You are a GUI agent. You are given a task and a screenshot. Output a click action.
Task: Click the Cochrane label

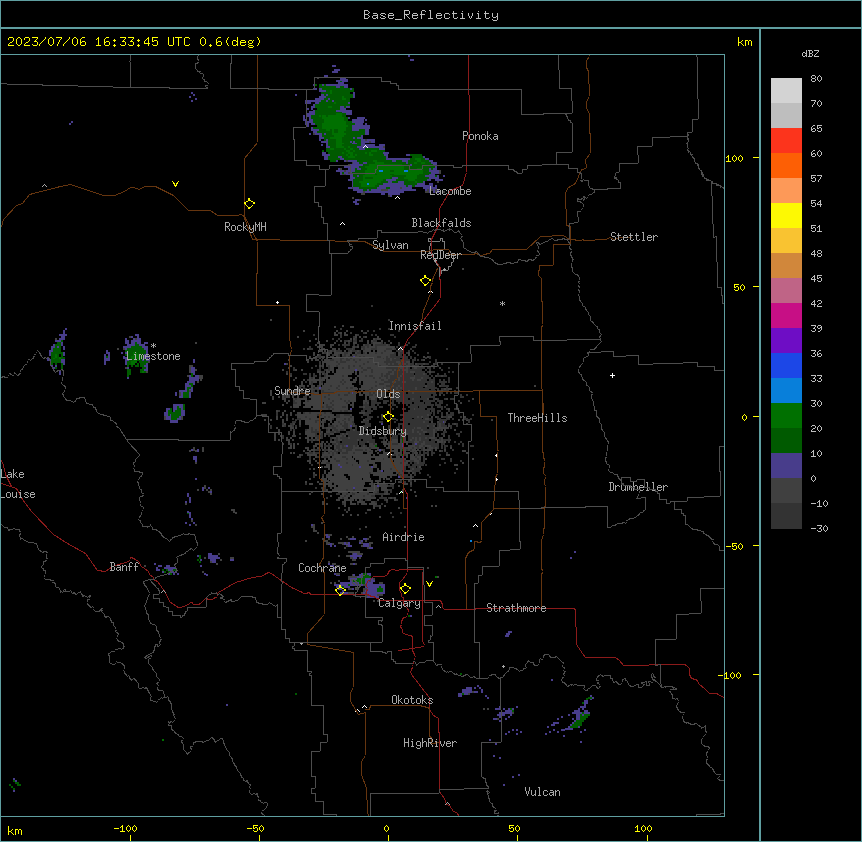tap(322, 568)
